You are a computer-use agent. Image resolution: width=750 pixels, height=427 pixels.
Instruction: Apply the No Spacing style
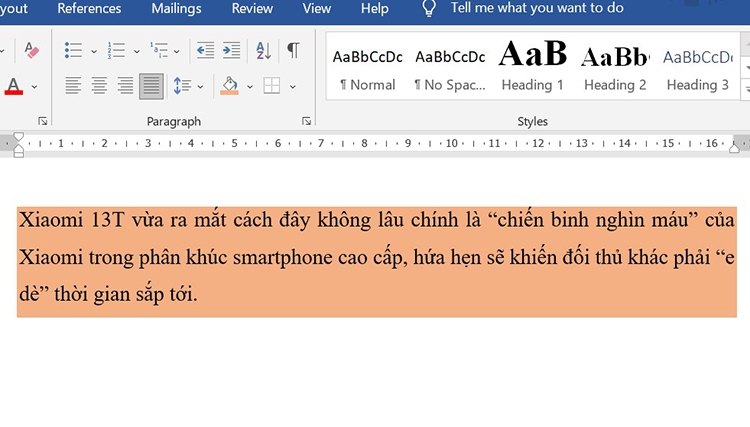(x=450, y=67)
